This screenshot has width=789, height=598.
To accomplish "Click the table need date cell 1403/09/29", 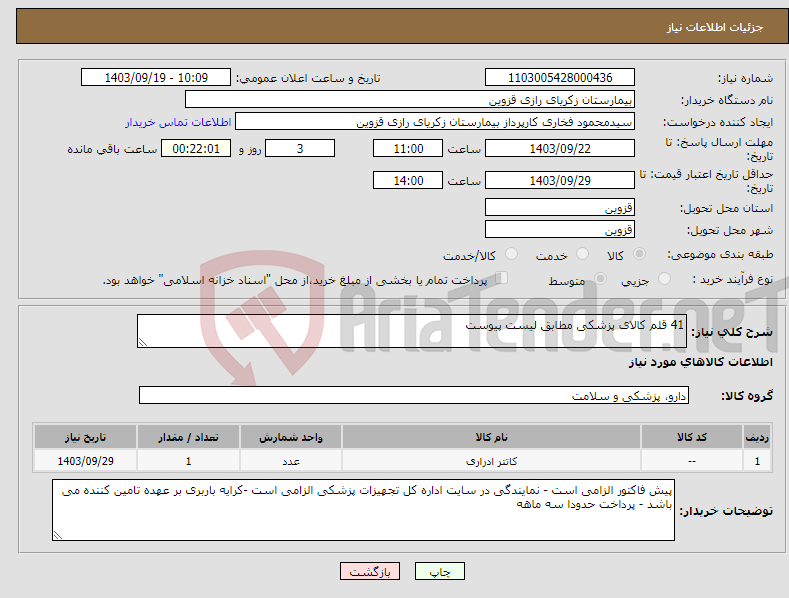I will (x=86, y=461).
